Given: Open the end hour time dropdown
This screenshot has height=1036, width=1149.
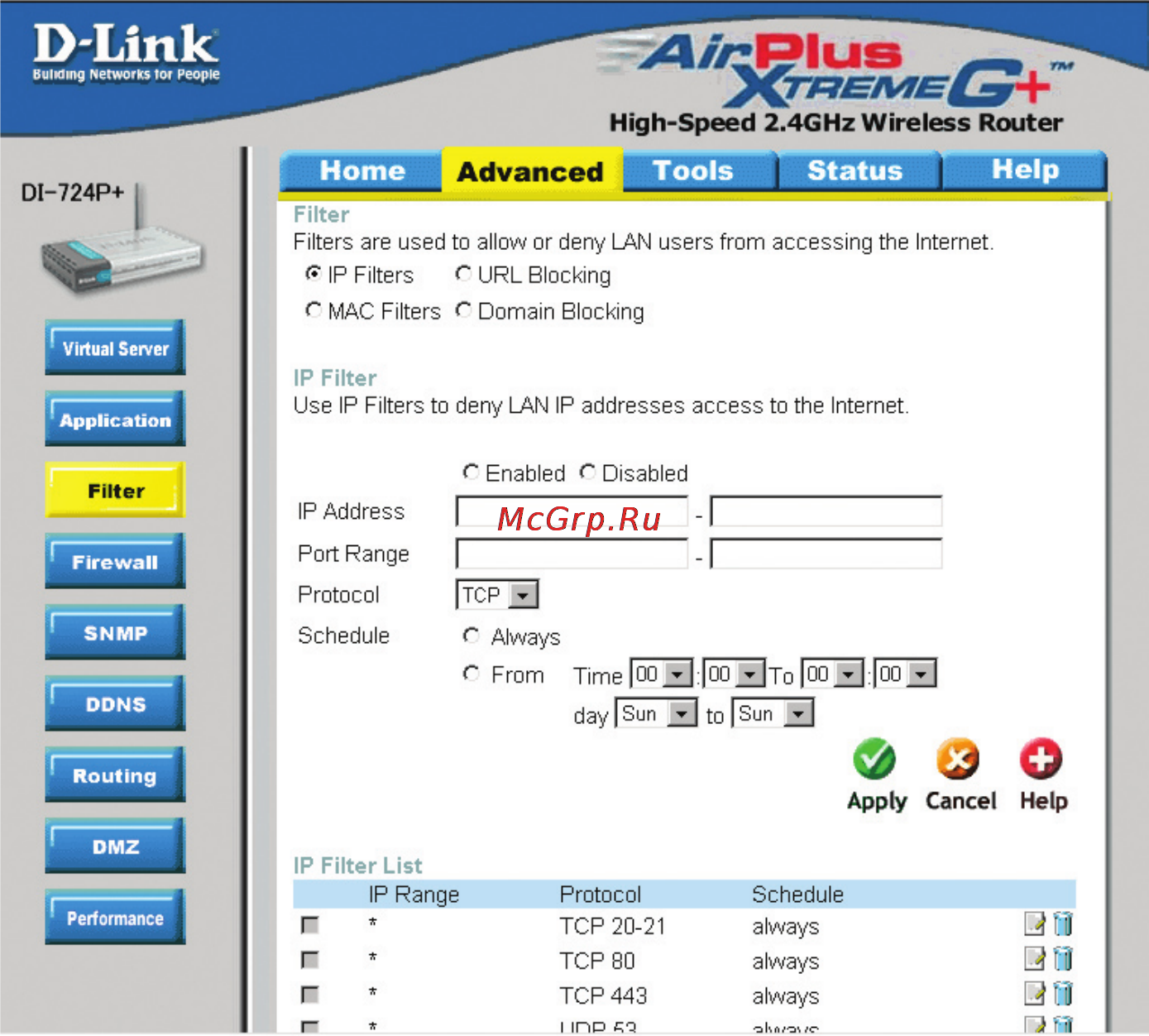Looking at the screenshot, I should (833, 674).
